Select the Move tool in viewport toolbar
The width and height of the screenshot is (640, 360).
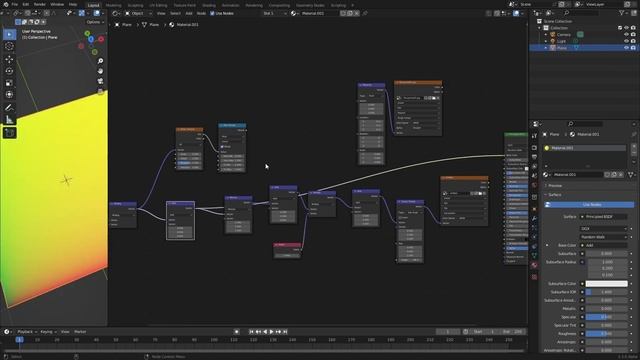pyautogui.click(x=9, y=59)
